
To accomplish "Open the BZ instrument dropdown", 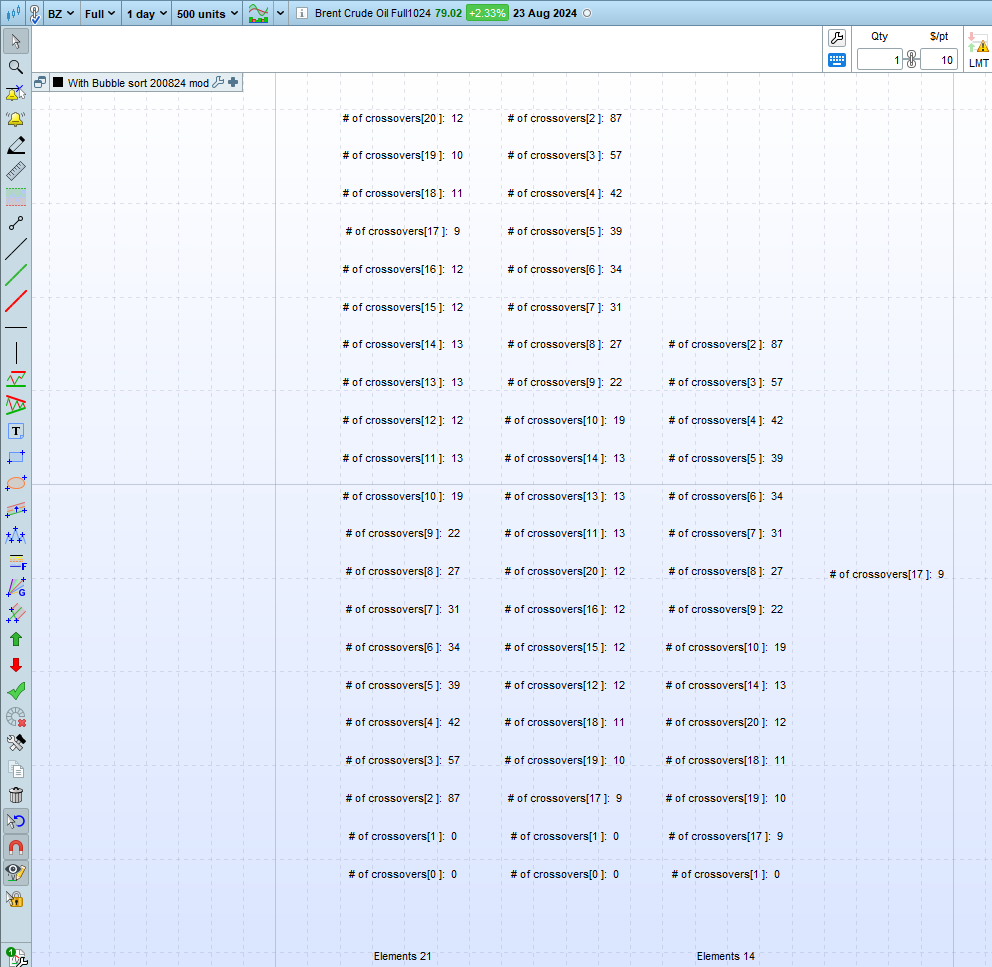I will coord(61,13).
